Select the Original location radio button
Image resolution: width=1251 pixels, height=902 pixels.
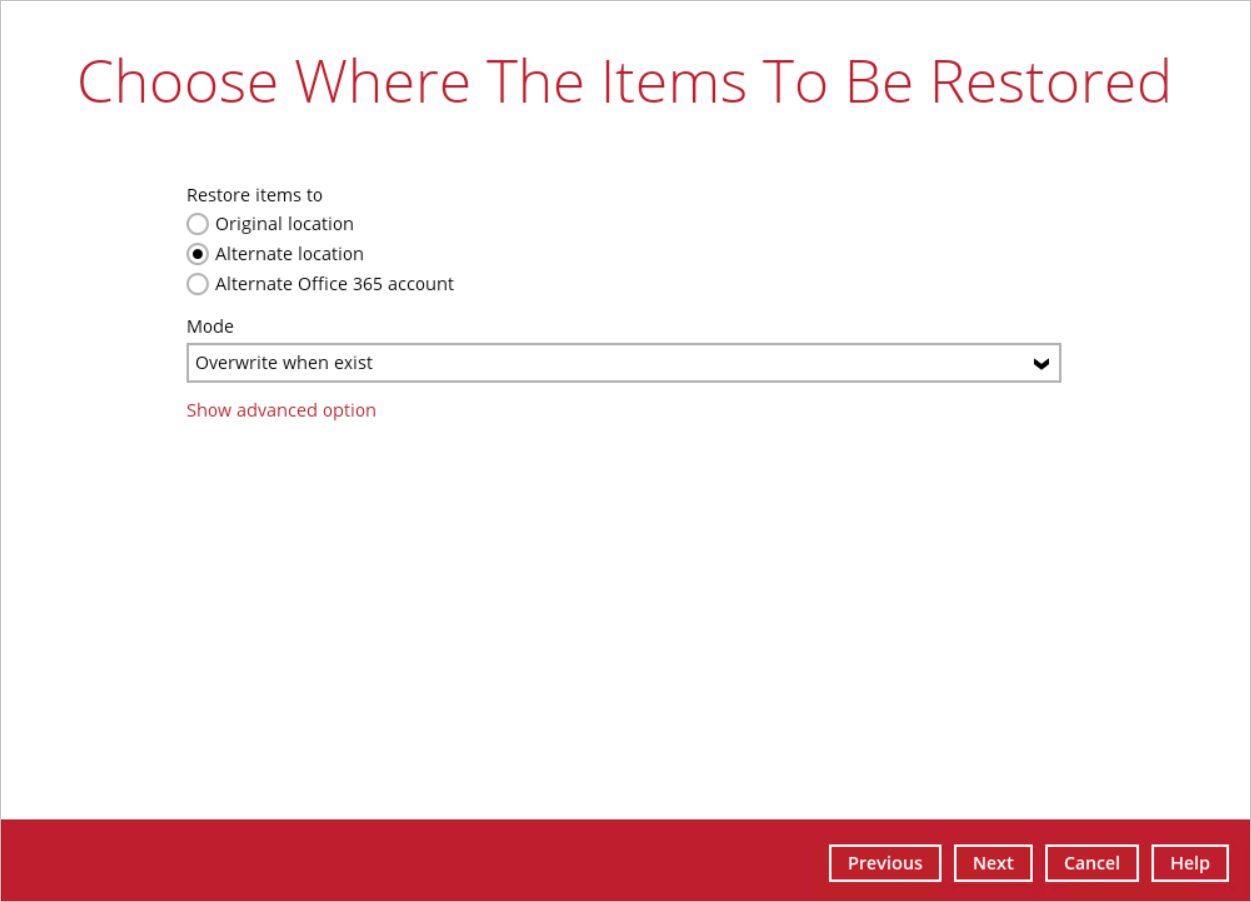[x=198, y=224]
